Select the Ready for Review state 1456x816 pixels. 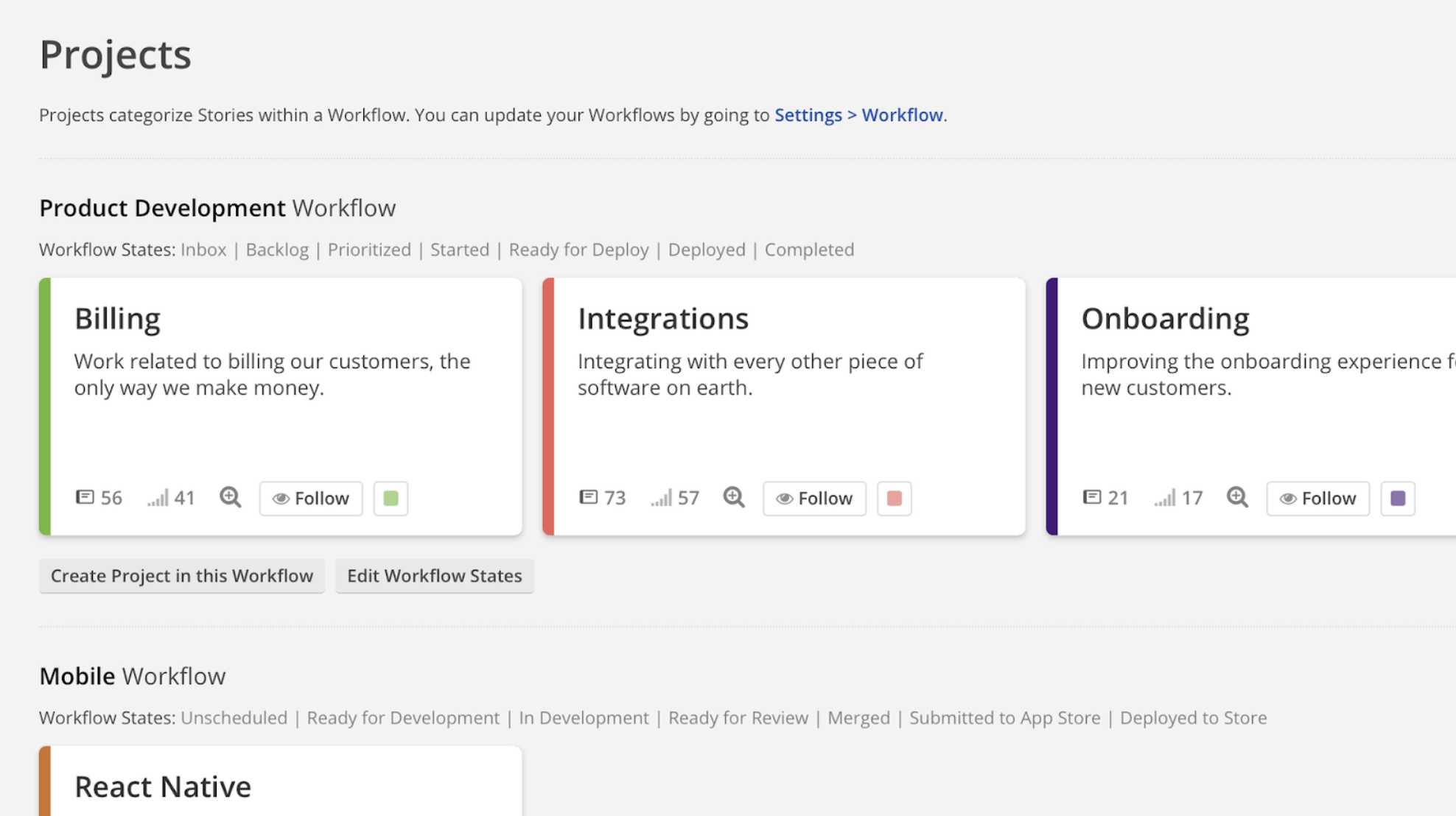(738, 718)
